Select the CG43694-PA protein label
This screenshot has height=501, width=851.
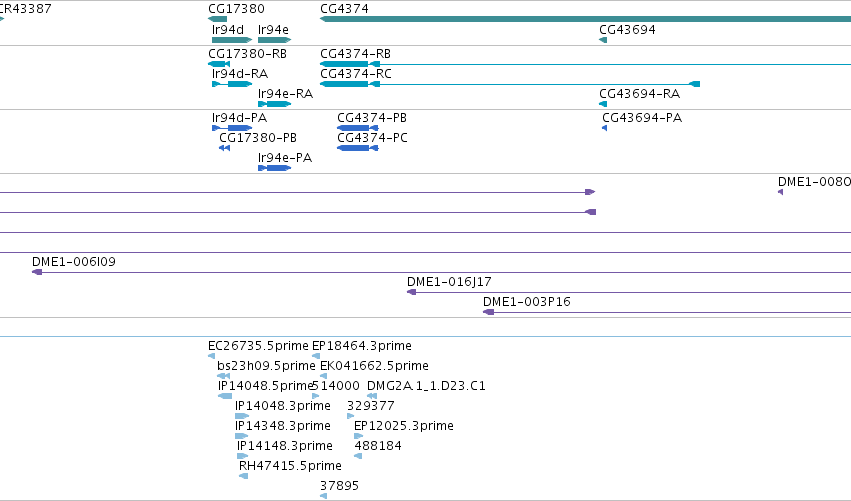[x=642, y=118]
